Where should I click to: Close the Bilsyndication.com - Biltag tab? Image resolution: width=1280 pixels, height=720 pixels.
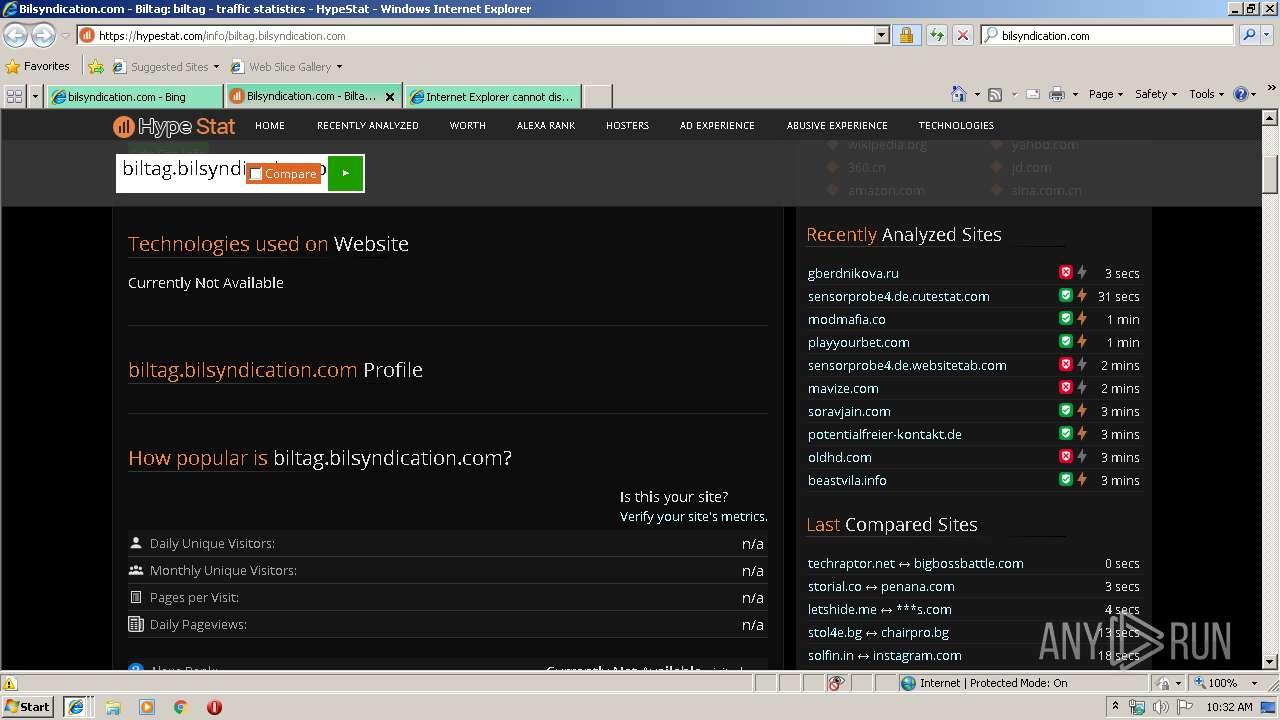point(390,97)
